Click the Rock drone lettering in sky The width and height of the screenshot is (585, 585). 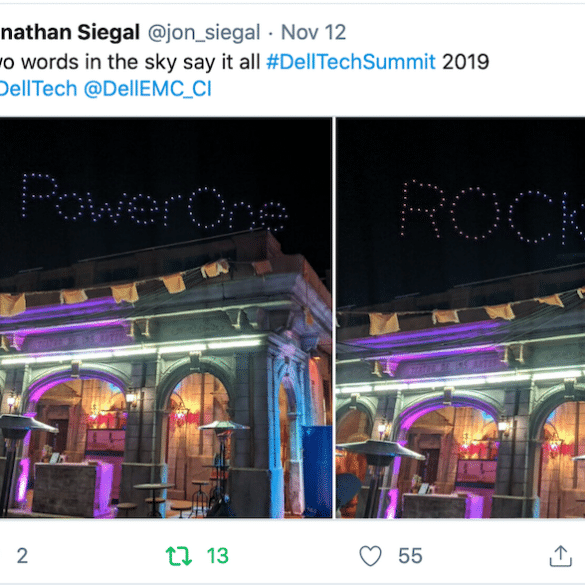coord(493,212)
